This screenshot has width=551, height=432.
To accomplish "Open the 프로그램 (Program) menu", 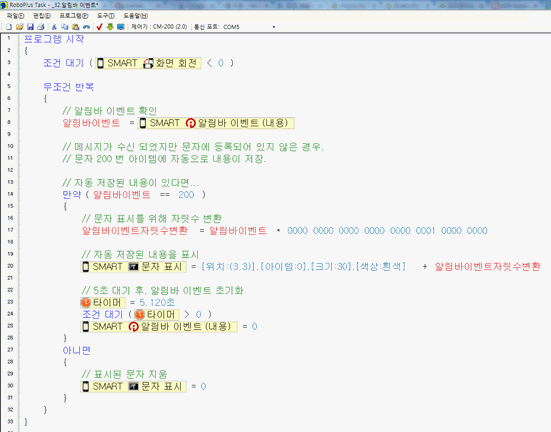I will coord(73,16).
